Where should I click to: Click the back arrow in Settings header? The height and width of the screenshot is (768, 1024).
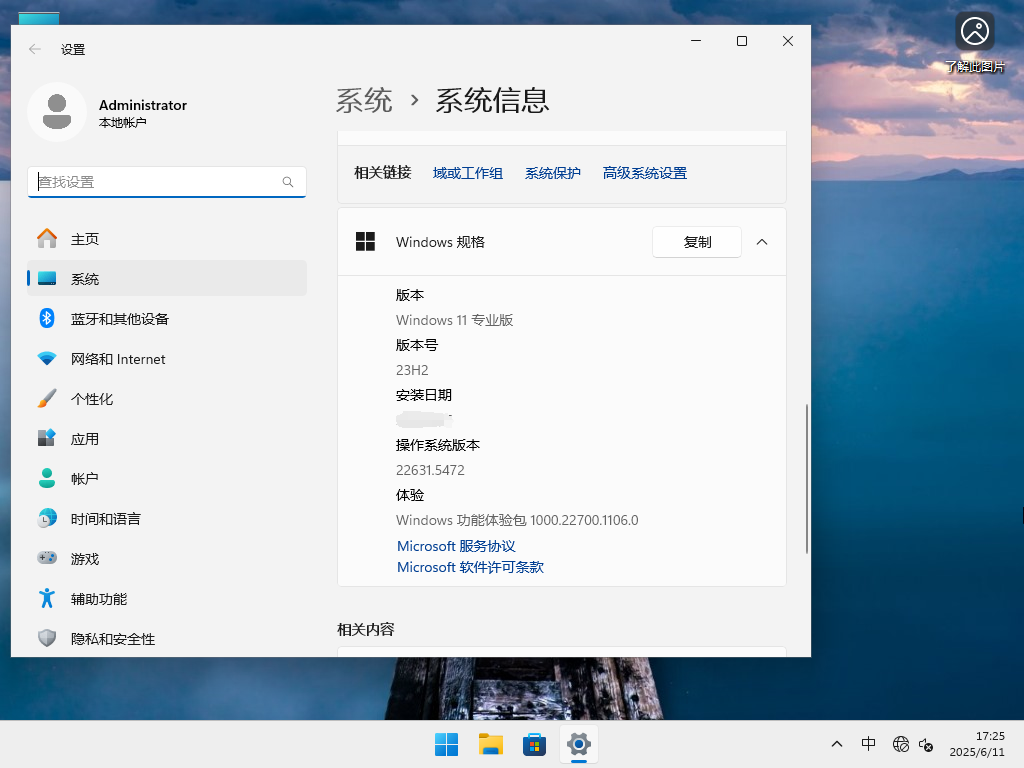[35, 49]
